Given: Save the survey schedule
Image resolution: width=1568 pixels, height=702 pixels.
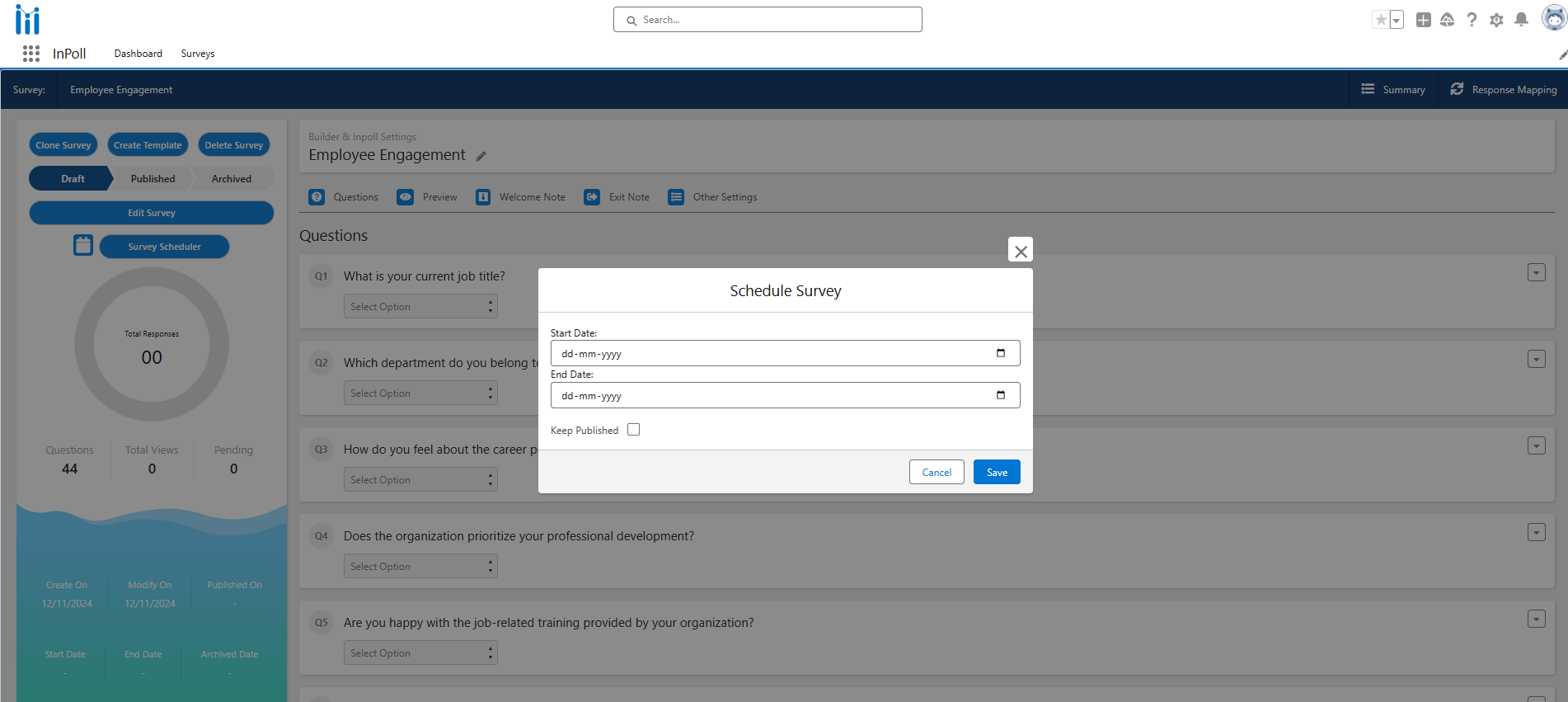Looking at the screenshot, I should pyautogui.click(x=997, y=472).
